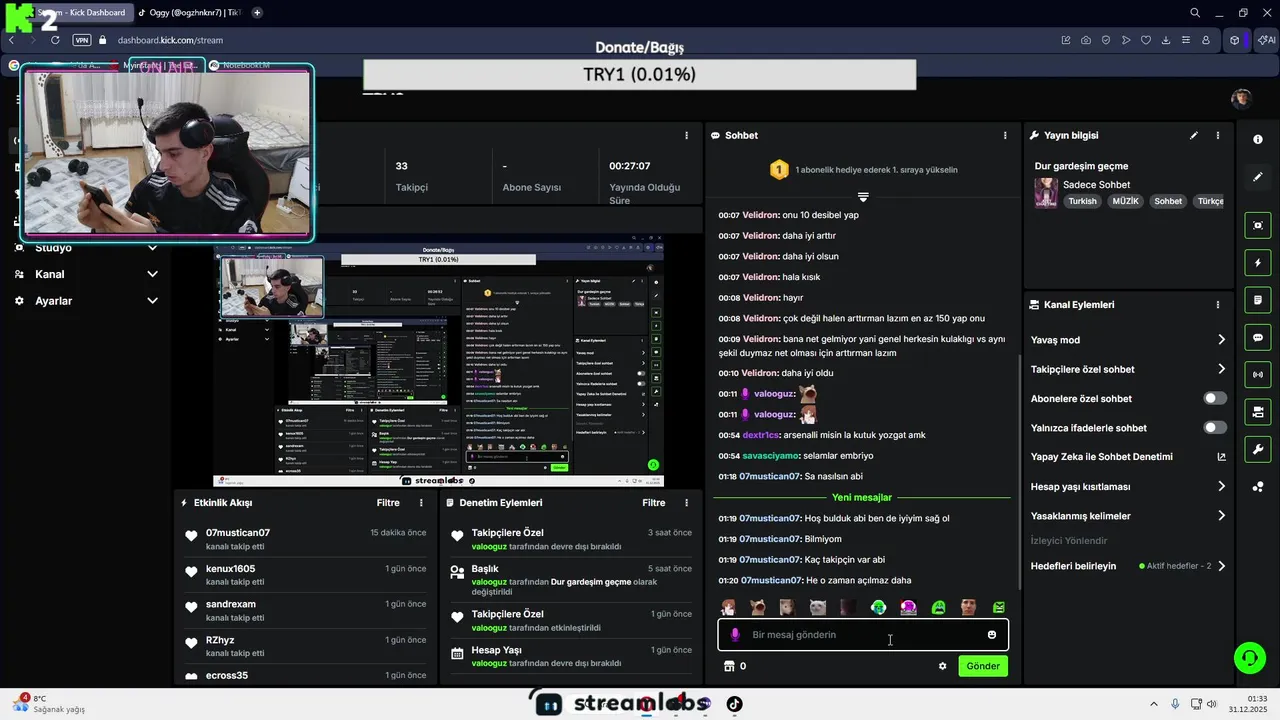Click the browser snapshot camera icon
The height and width of the screenshot is (720, 1280).
[1086, 40]
